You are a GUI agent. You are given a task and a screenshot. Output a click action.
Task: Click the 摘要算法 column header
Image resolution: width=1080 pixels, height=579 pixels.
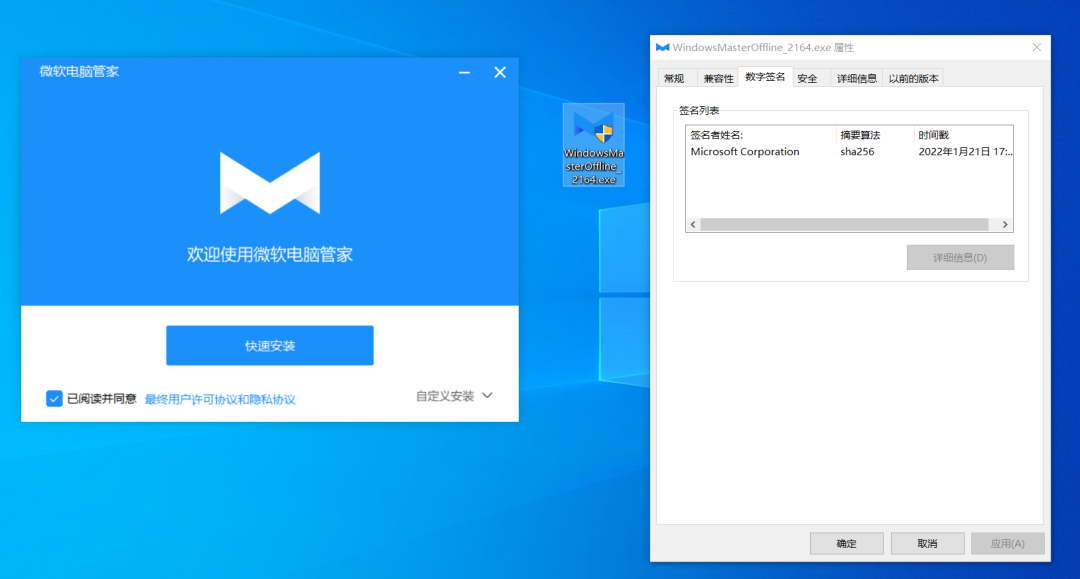(x=875, y=135)
